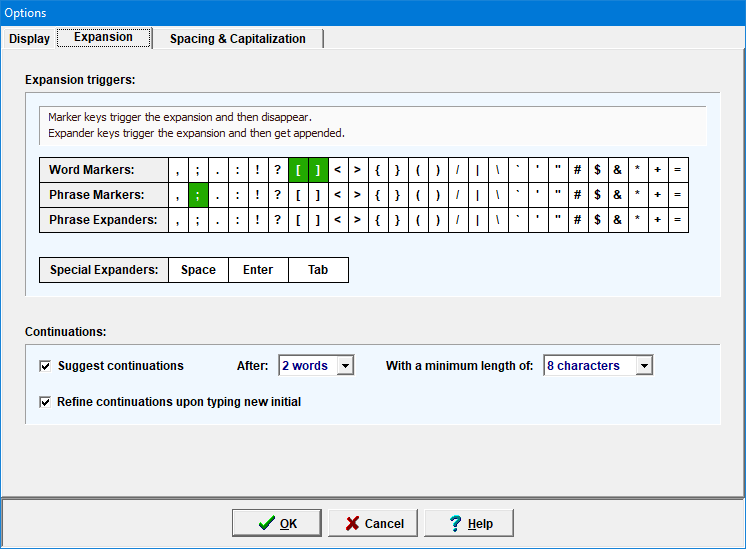Select the Space special expander
Screen dimensions: 746x549
coord(198,270)
